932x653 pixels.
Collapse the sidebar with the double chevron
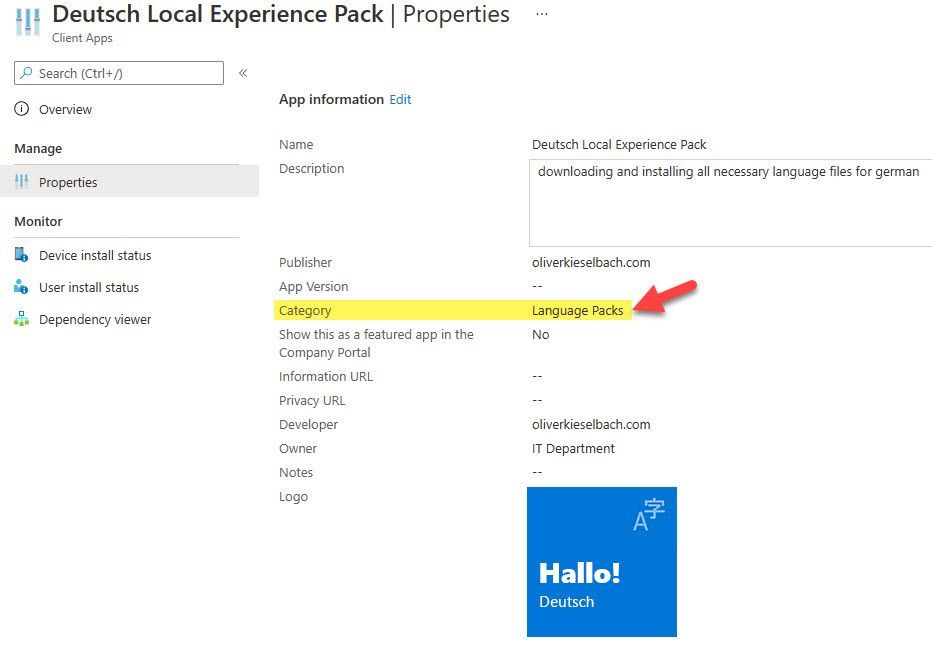pos(244,73)
